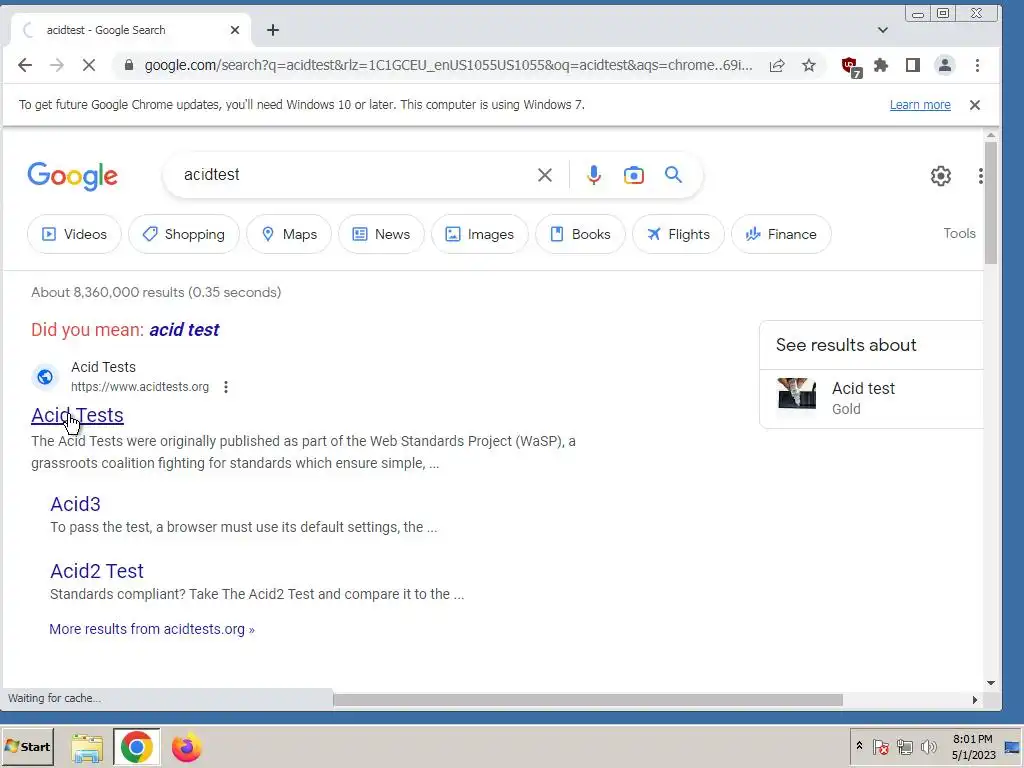Switch to Finance results
1024x768 pixels.
(x=782, y=234)
